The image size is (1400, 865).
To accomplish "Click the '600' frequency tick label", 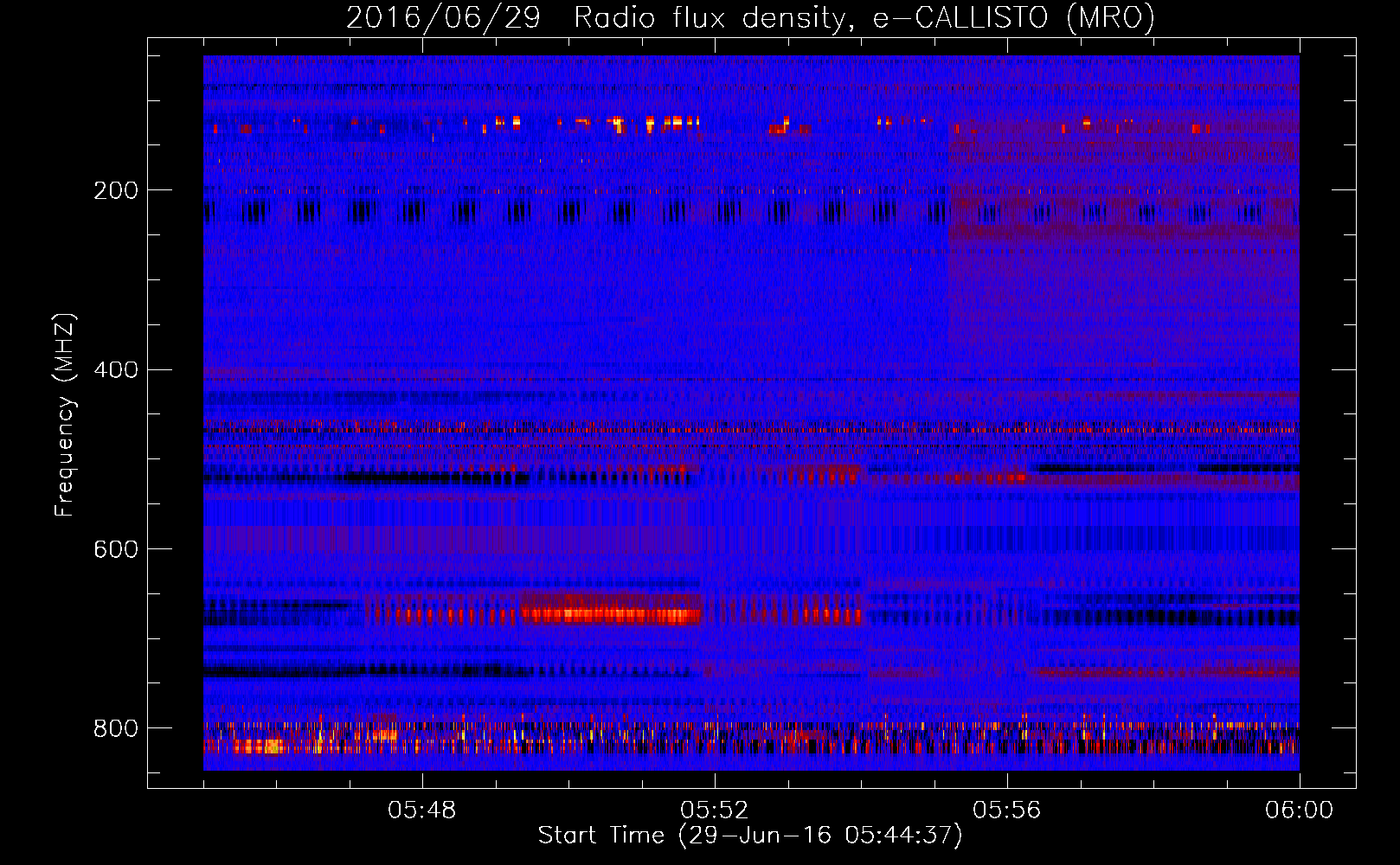I will coord(116,549).
